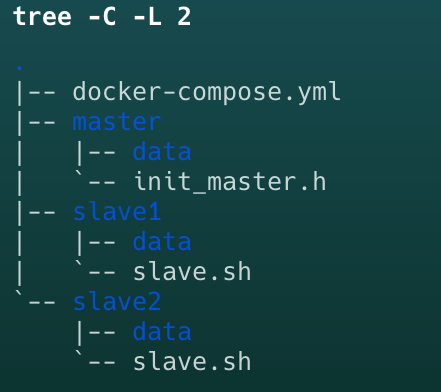
Task: Click the blue root dot directory
Action: click(x=20, y=68)
